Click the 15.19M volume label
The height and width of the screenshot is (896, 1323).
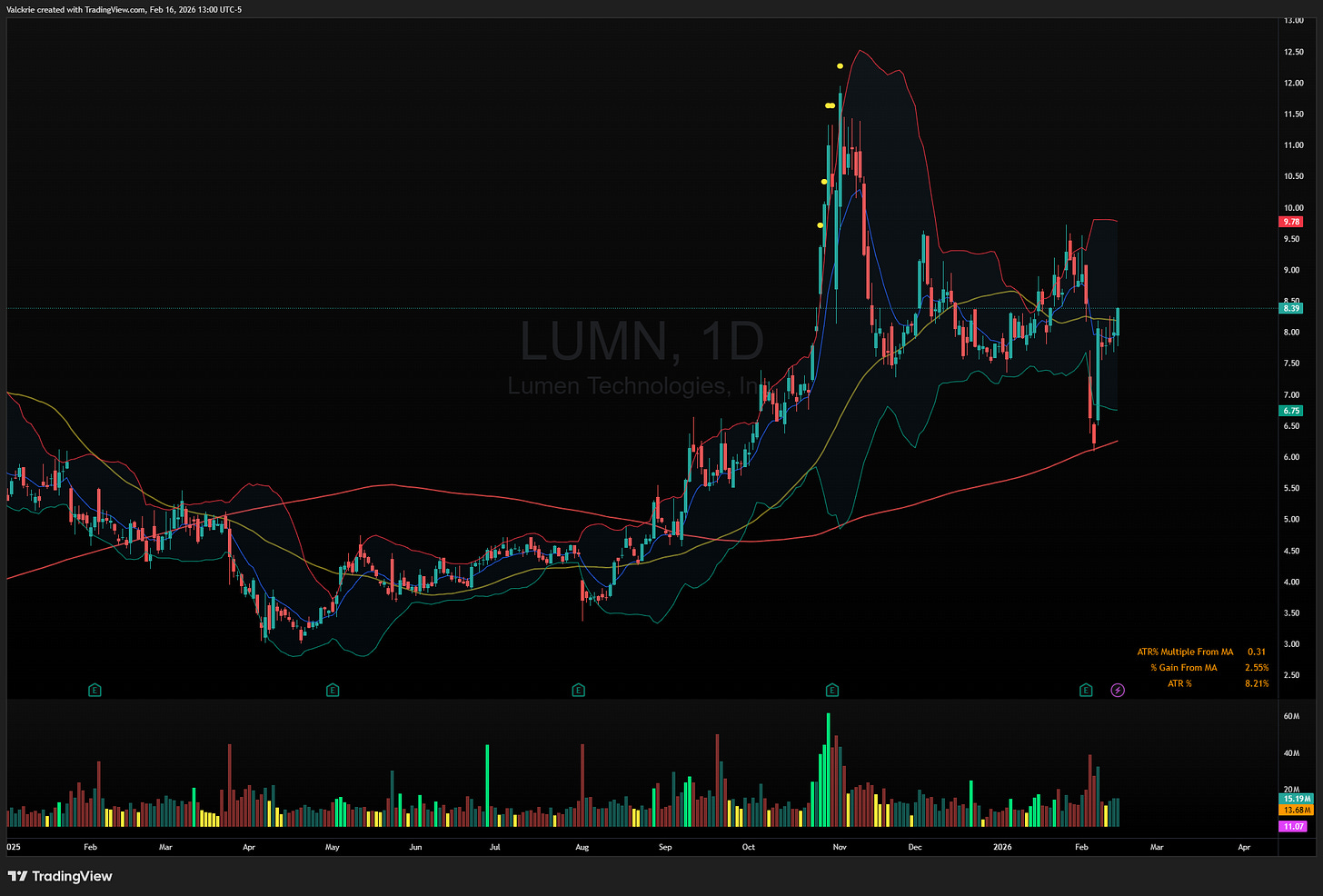[1297, 799]
